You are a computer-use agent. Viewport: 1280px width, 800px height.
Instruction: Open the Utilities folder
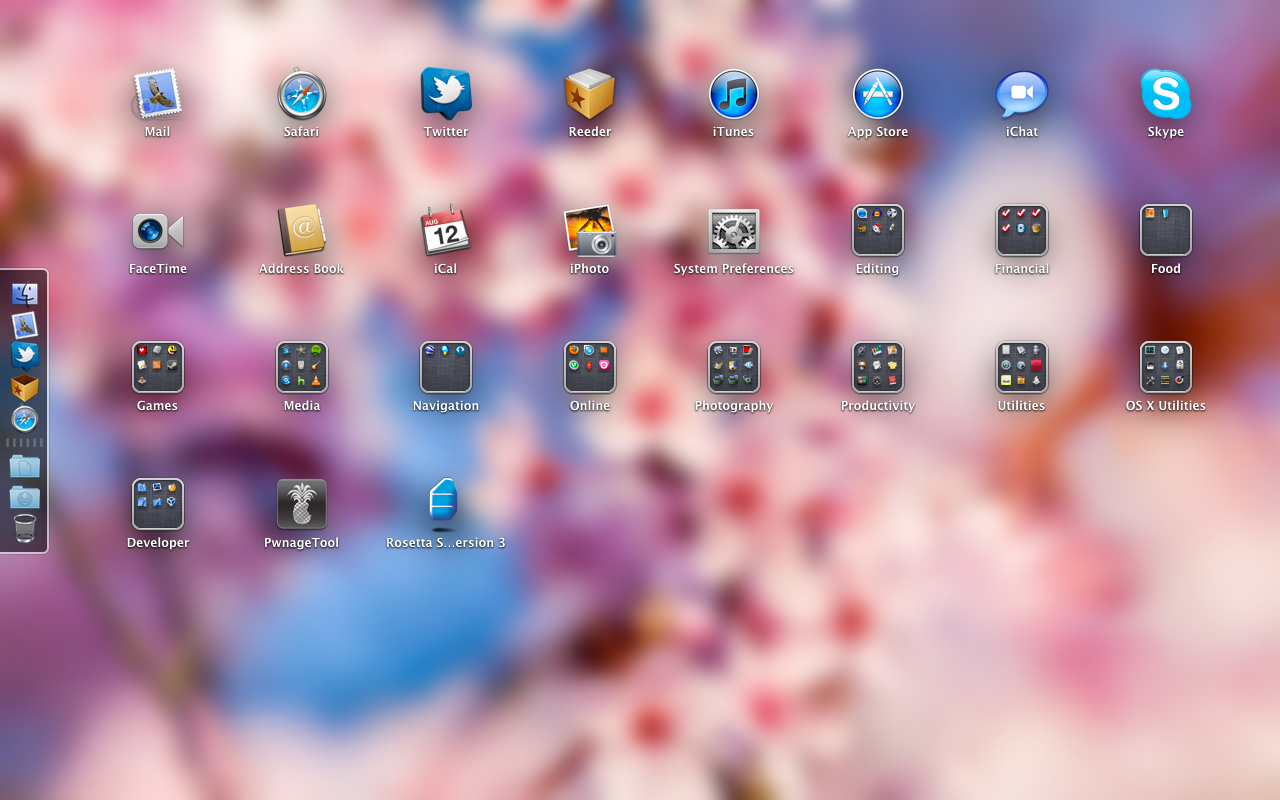[1022, 367]
